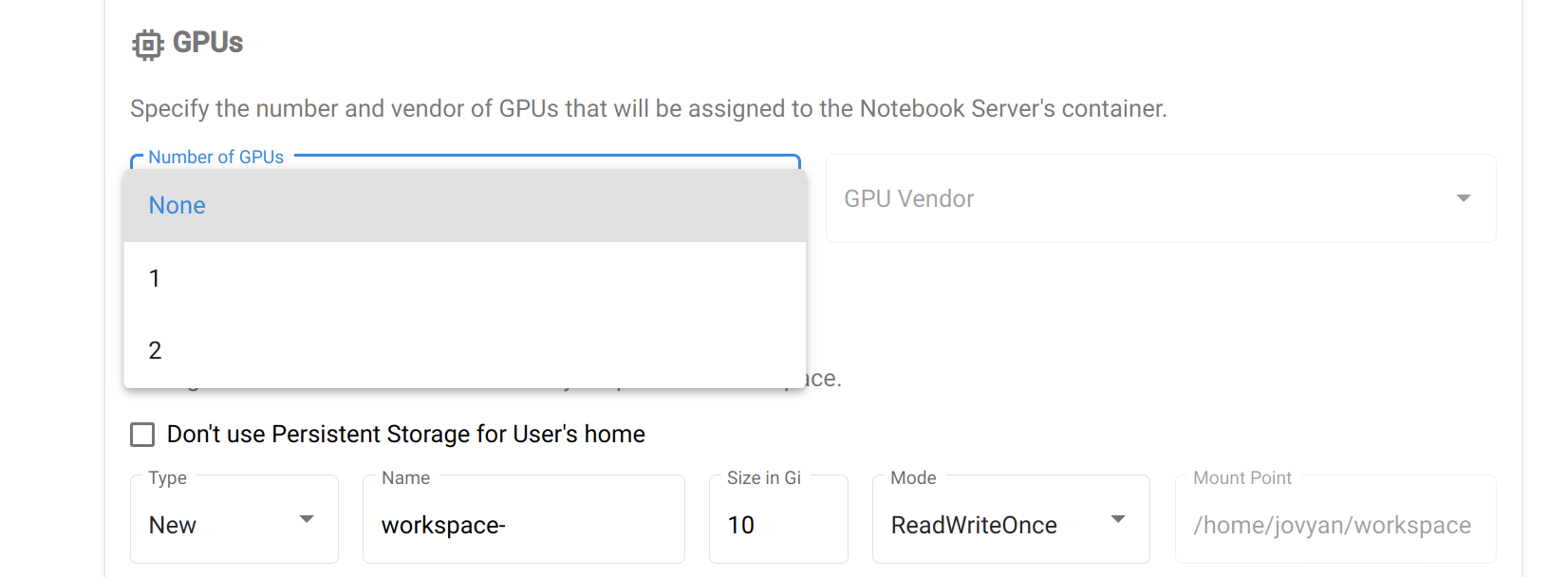Click the Size in Gi field showing "10"

coord(778,524)
